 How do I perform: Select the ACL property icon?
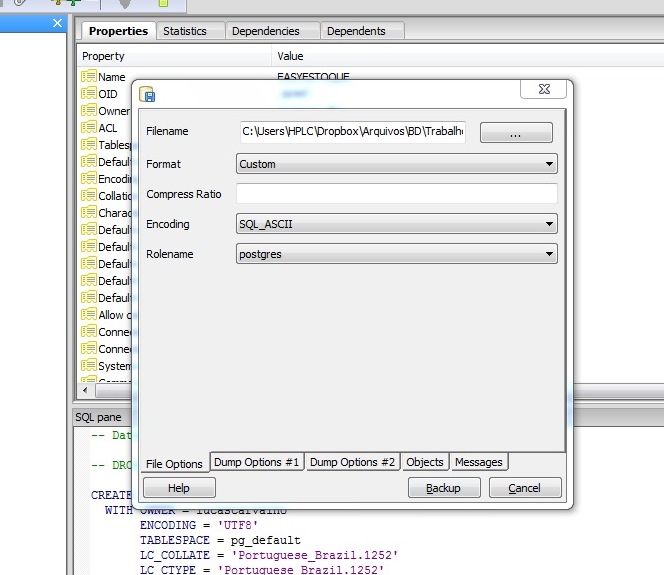(x=88, y=128)
